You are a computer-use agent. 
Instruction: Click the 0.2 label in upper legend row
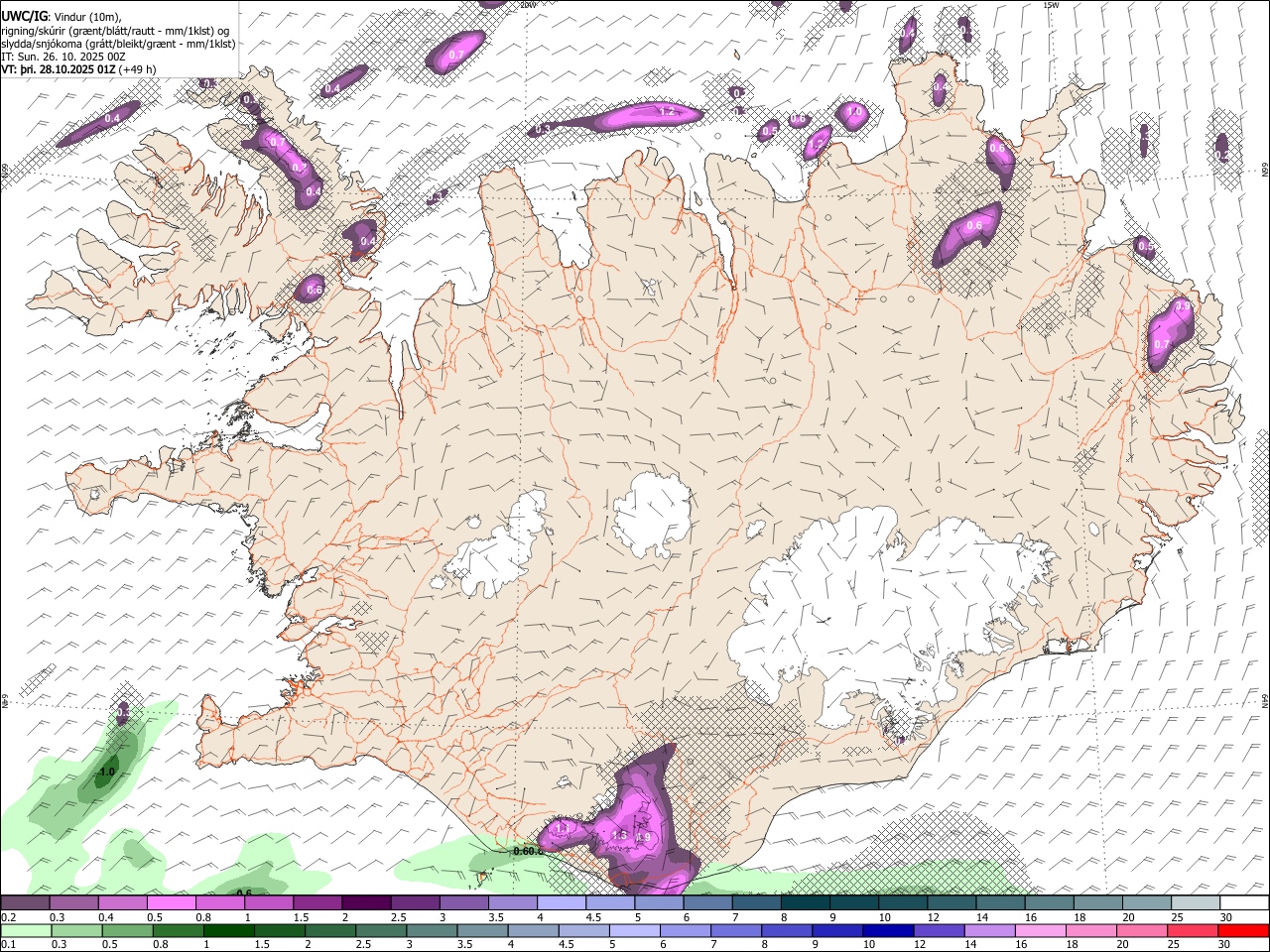tap(9, 917)
